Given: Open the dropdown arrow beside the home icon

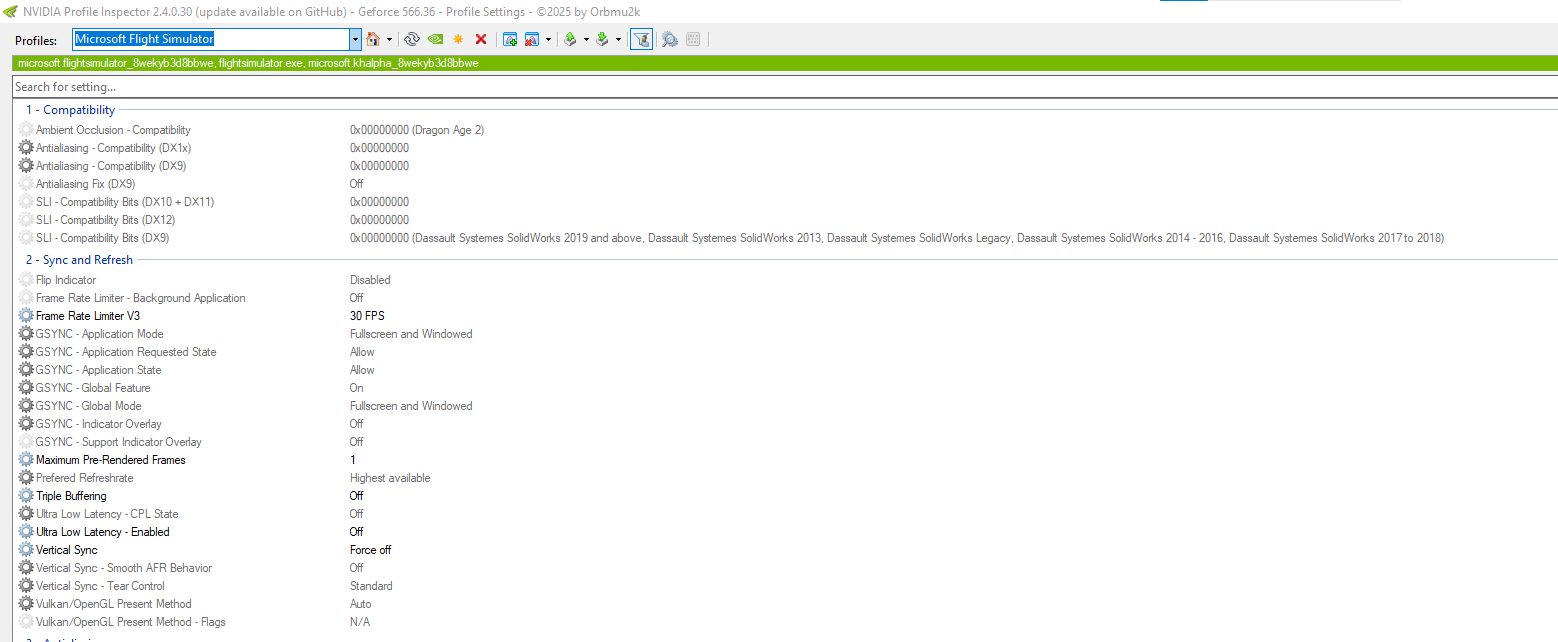Looking at the screenshot, I should click(389, 39).
